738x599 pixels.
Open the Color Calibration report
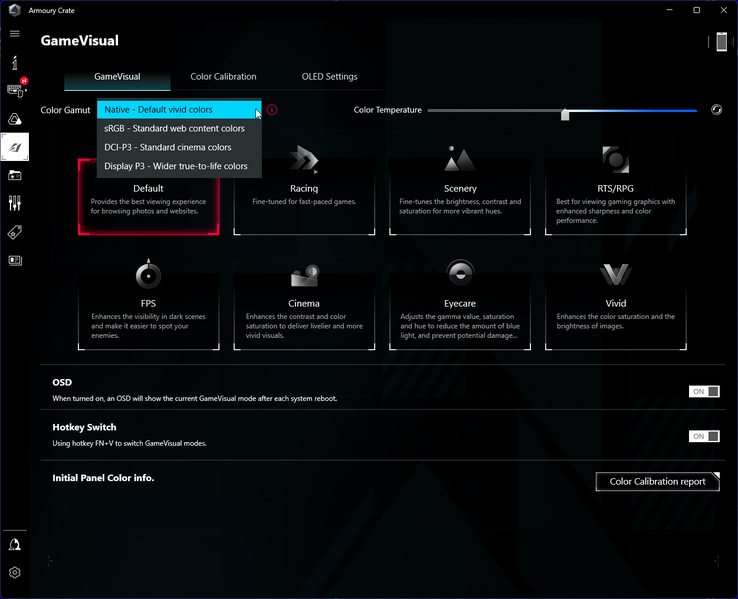coord(658,481)
